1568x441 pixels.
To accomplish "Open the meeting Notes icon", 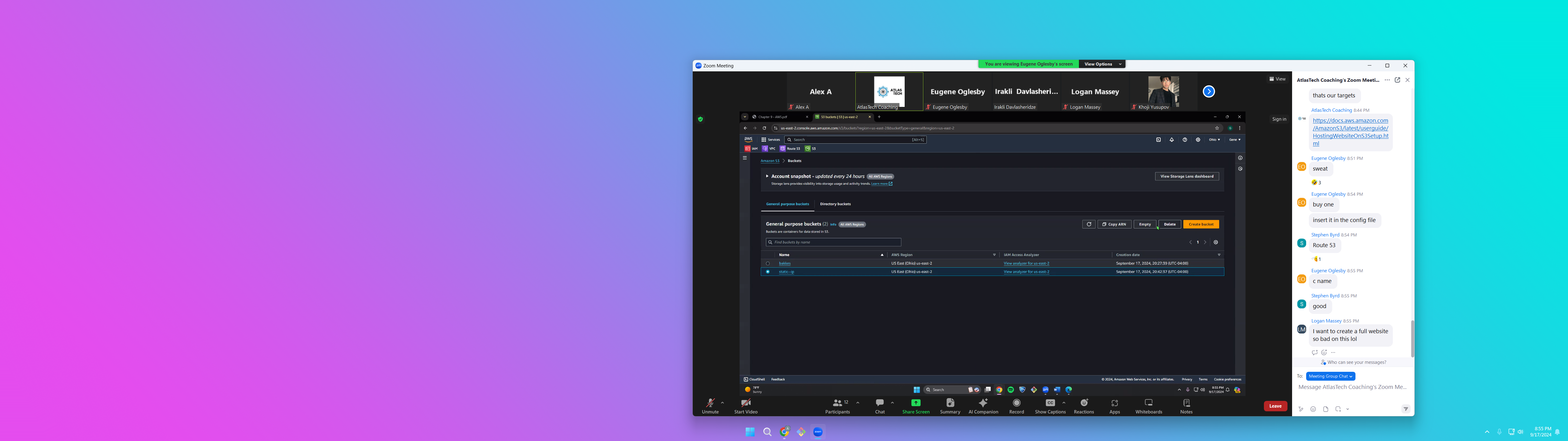I will pos(1186,403).
